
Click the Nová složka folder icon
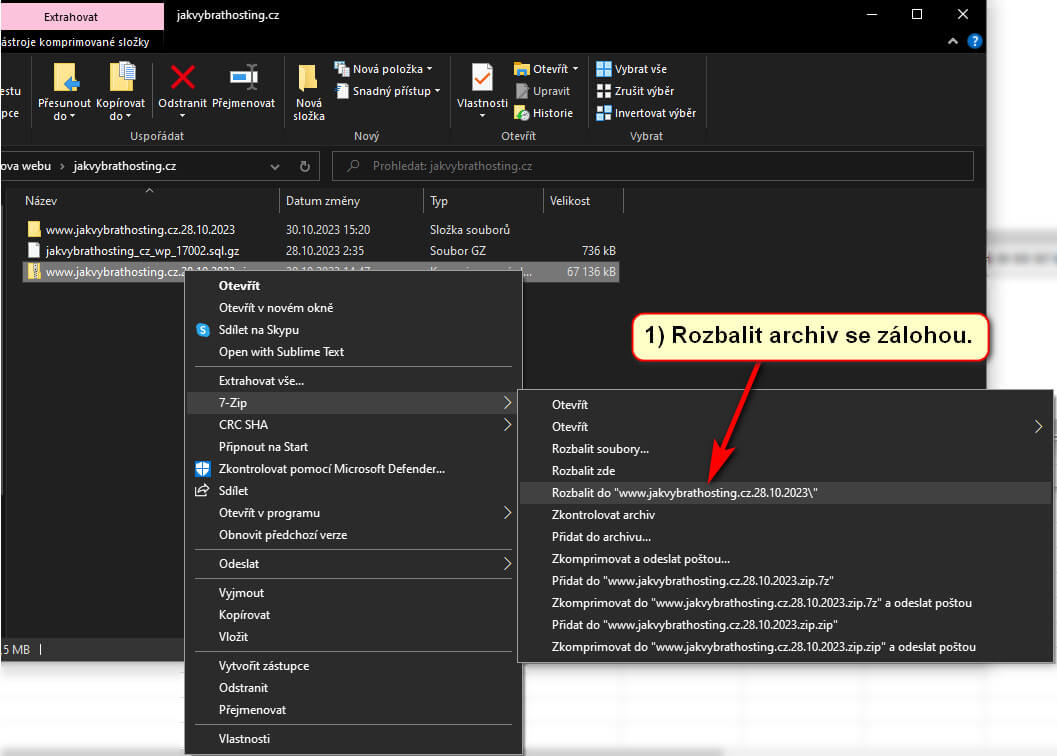pos(308,78)
